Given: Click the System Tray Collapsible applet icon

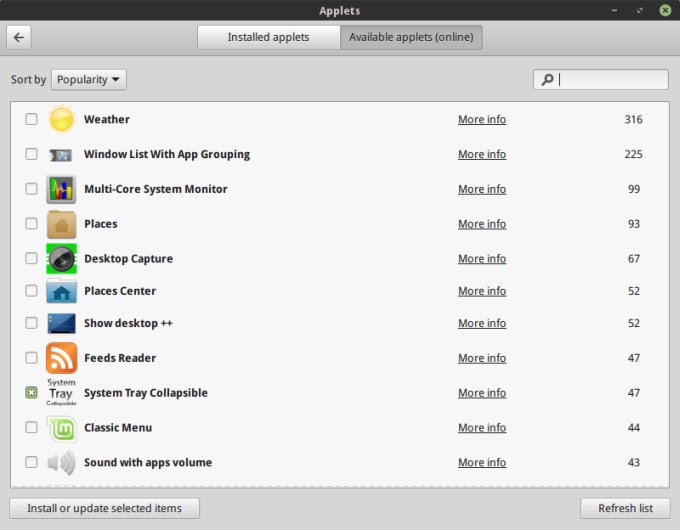Looking at the screenshot, I should point(61,393).
